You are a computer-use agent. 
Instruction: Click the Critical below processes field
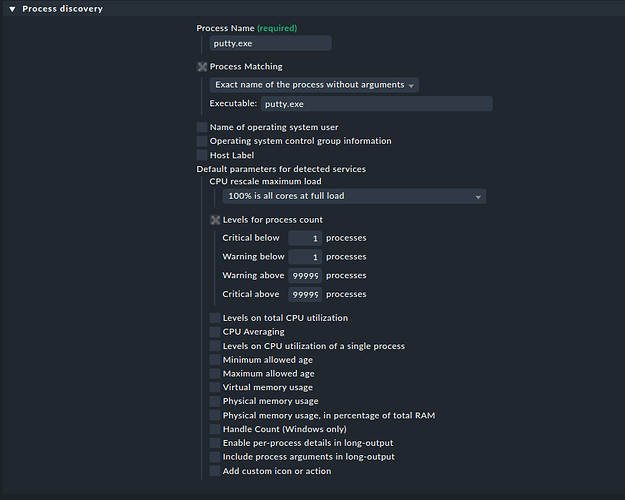[x=304, y=238]
